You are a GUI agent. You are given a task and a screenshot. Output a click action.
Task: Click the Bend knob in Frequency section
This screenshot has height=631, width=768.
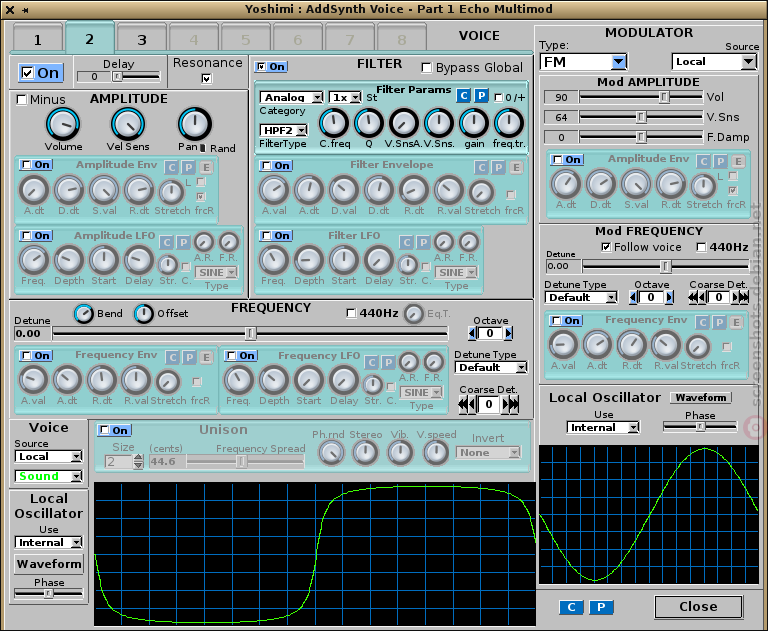tap(84, 314)
